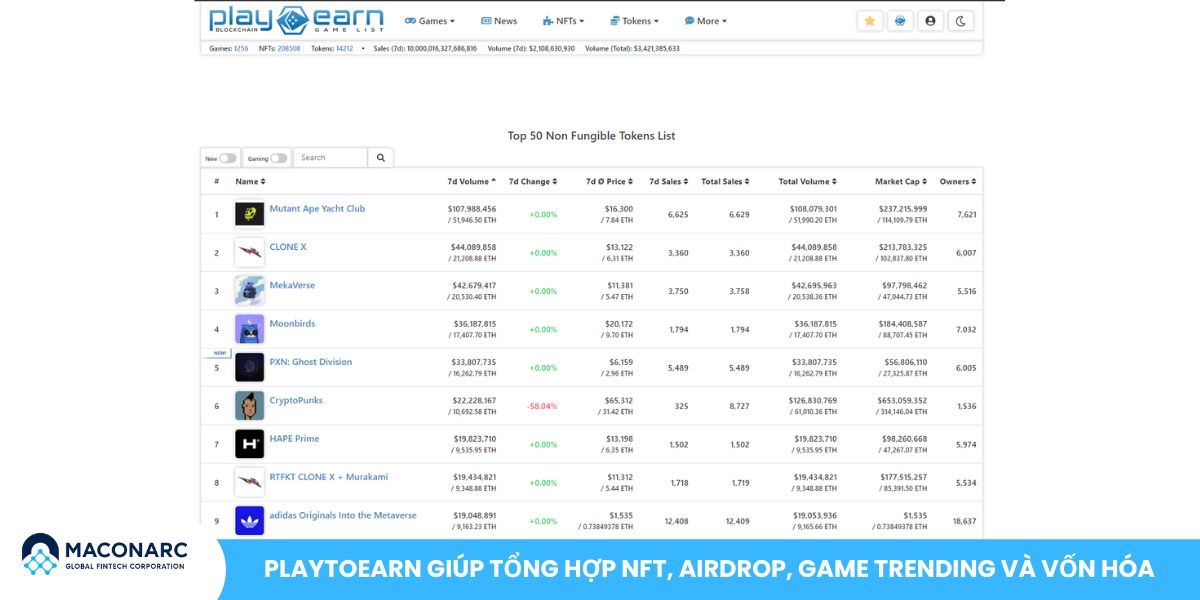Click the PlayToEarn logo

click(x=295, y=20)
